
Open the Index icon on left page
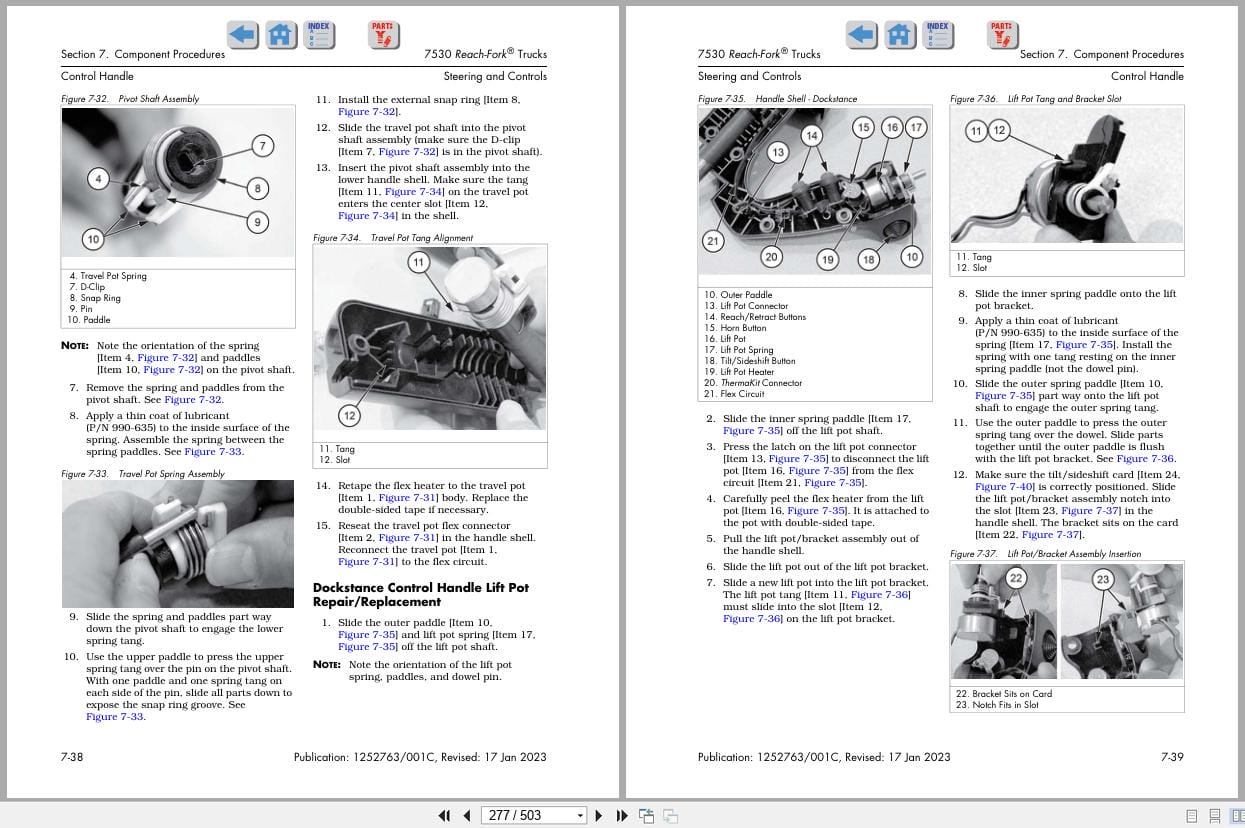318,35
